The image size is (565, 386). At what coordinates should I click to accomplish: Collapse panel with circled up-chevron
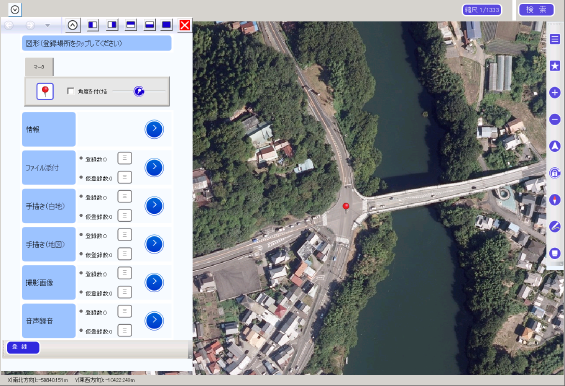pos(73,25)
